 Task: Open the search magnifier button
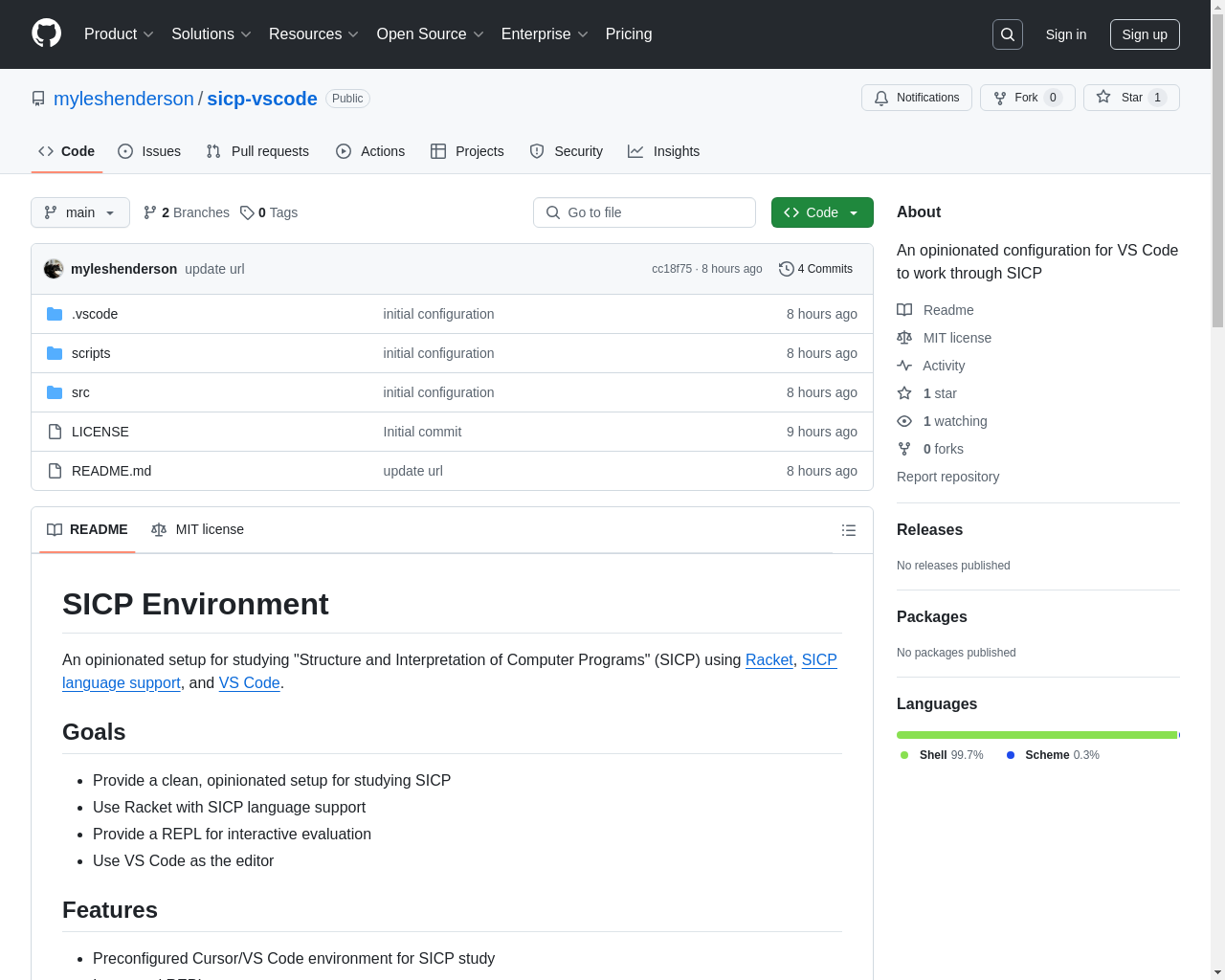tap(1008, 34)
